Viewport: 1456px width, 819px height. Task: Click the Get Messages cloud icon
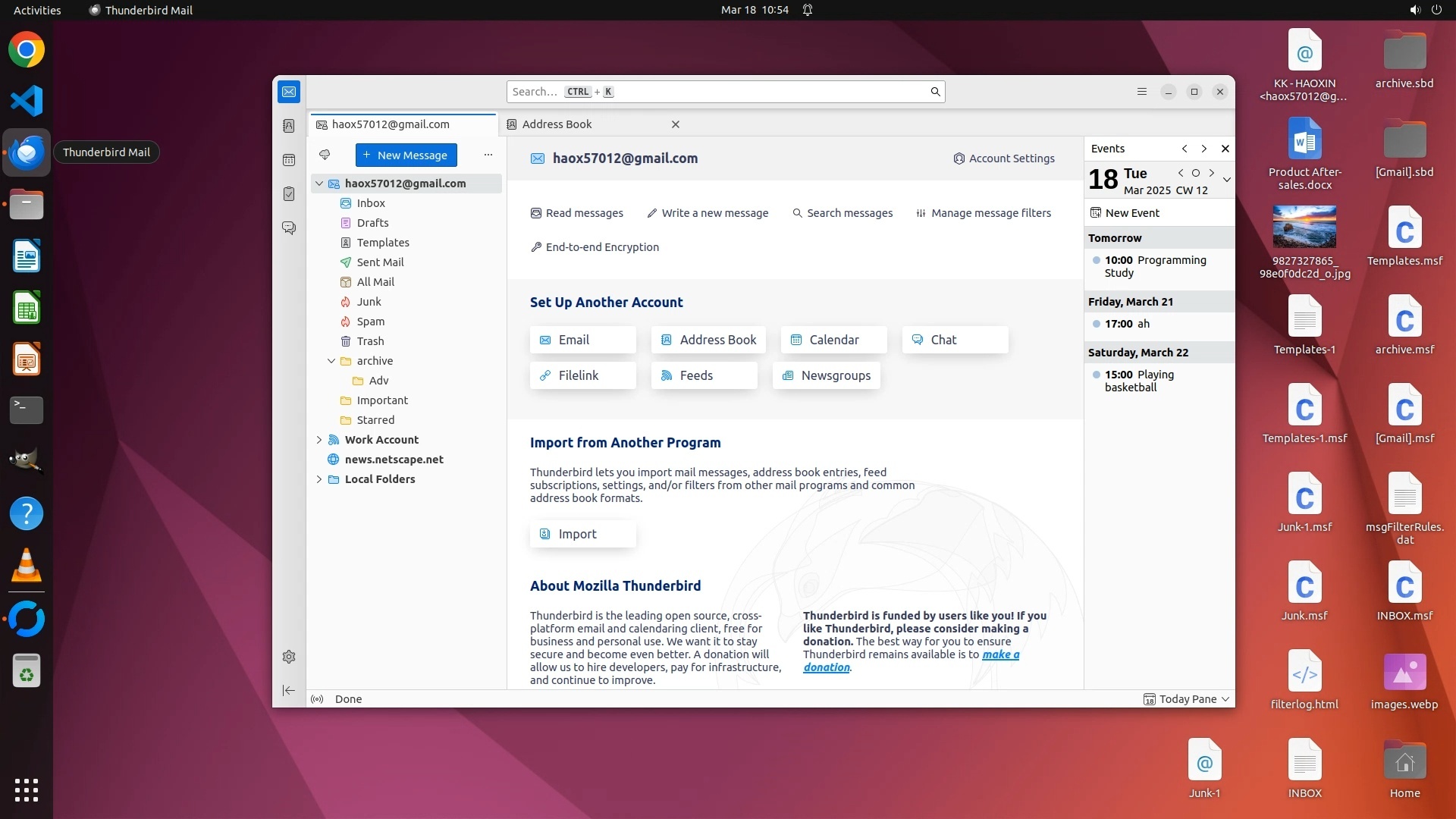tap(325, 155)
